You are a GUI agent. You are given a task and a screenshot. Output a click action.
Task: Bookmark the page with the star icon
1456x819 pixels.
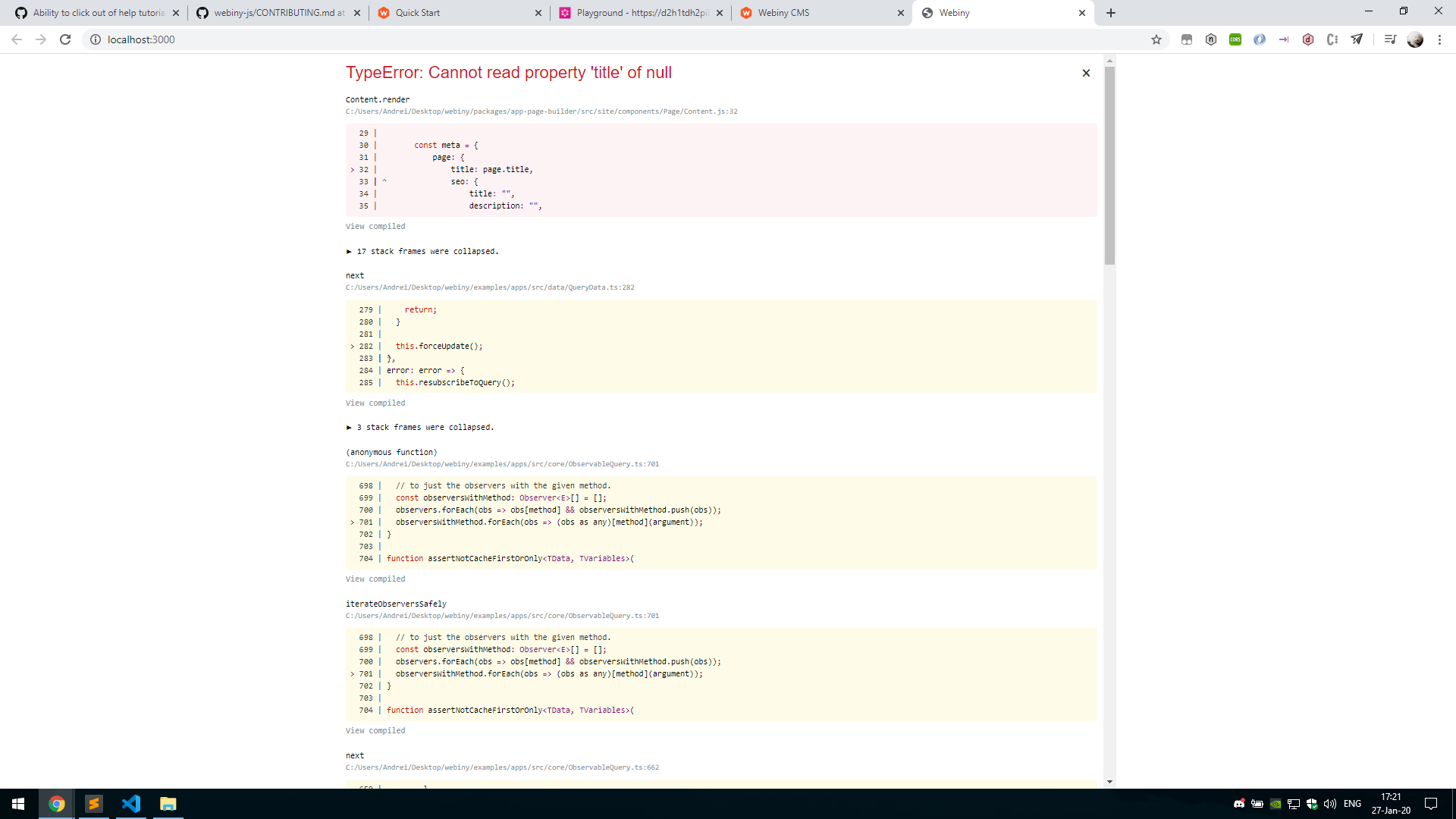pyautogui.click(x=1157, y=39)
